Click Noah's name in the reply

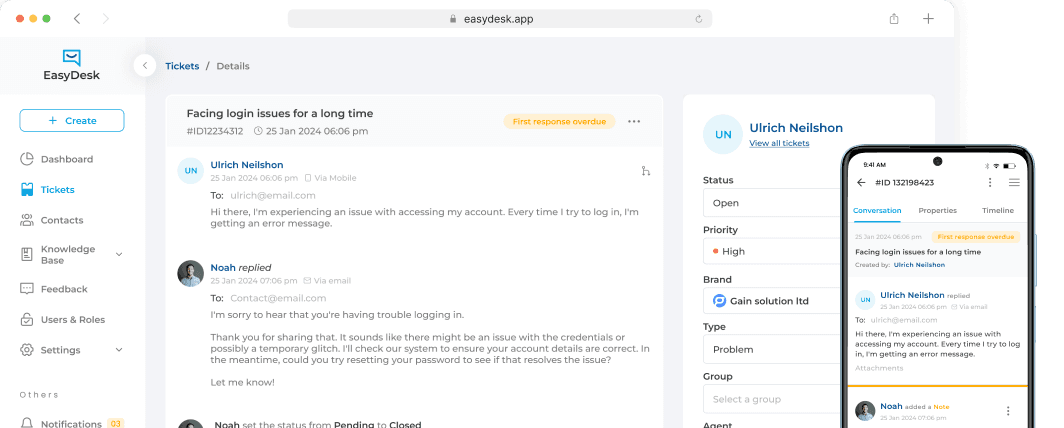coord(223,268)
